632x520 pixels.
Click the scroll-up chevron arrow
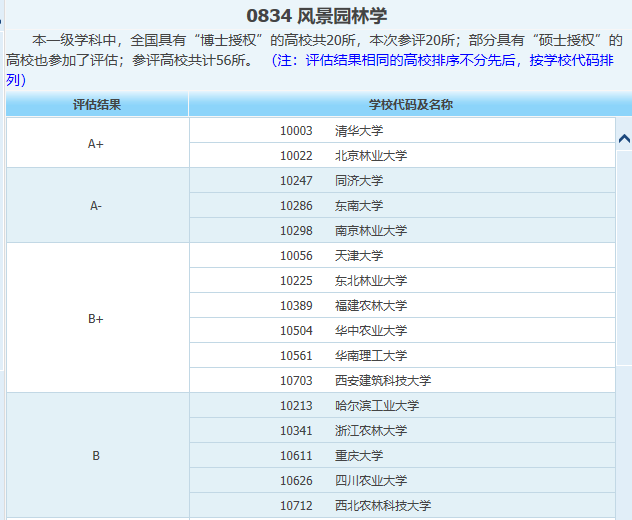point(623,139)
